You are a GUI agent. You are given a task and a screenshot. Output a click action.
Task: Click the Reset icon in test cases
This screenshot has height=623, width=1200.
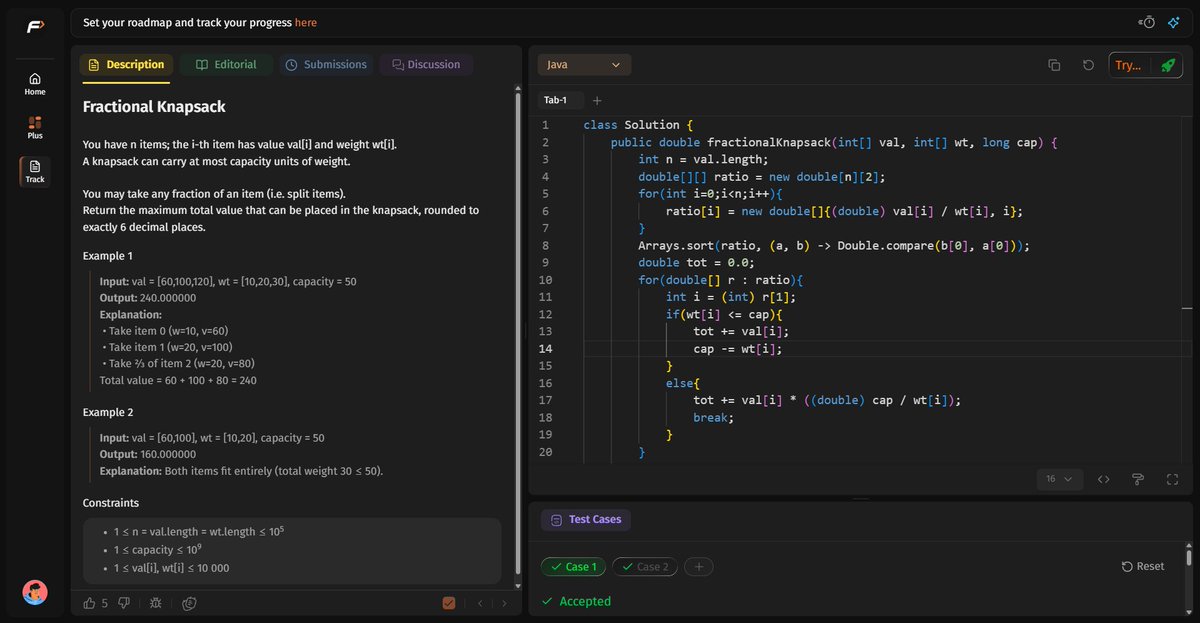1127,566
